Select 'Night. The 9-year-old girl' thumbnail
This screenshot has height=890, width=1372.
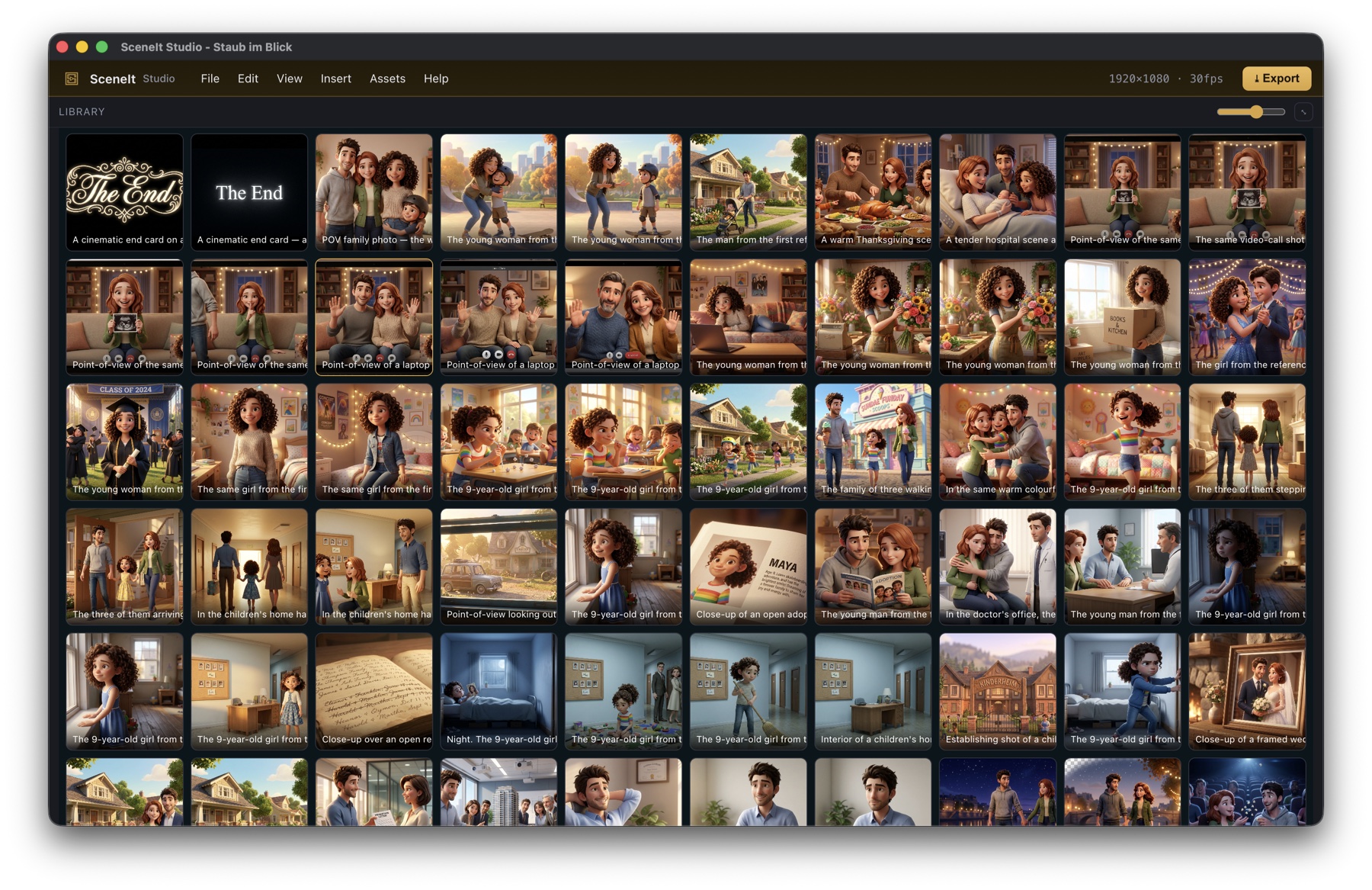click(499, 692)
